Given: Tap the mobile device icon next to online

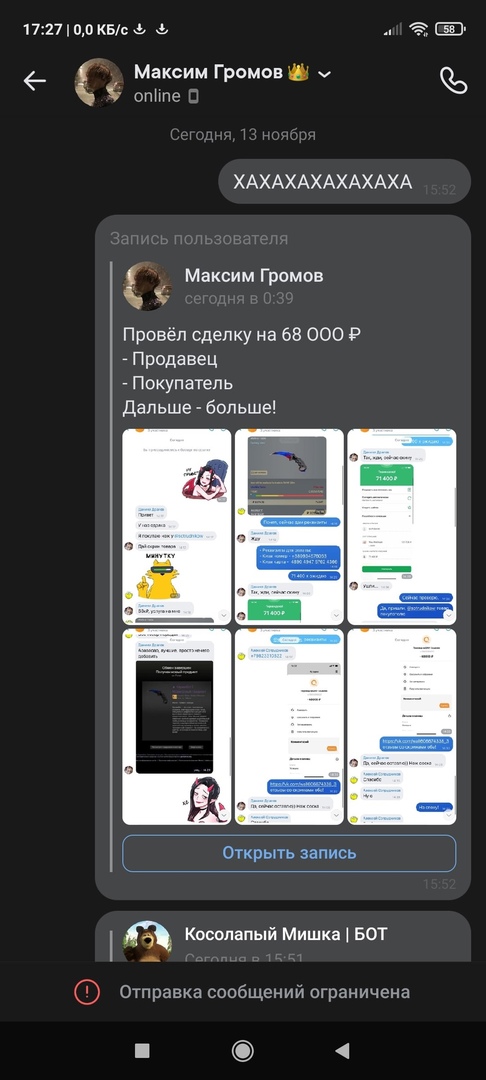Looking at the screenshot, I should [x=193, y=96].
